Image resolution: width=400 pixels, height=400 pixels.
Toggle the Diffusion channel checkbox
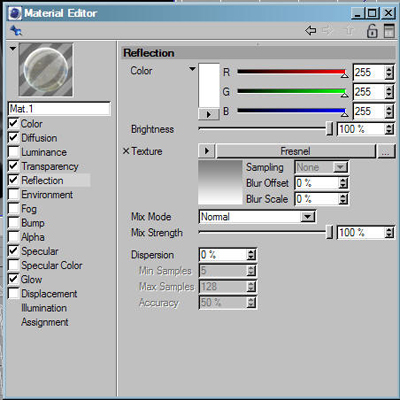[x=13, y=137]
